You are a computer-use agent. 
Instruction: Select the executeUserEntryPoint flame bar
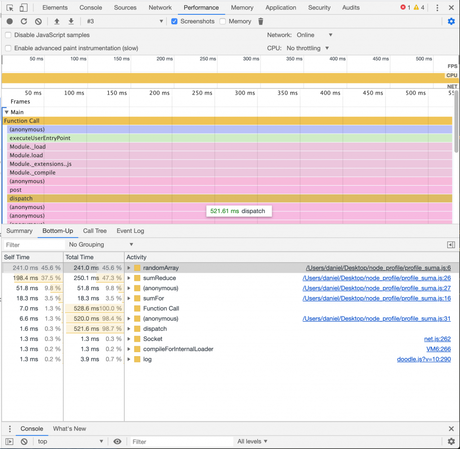(x=229, y=138)
